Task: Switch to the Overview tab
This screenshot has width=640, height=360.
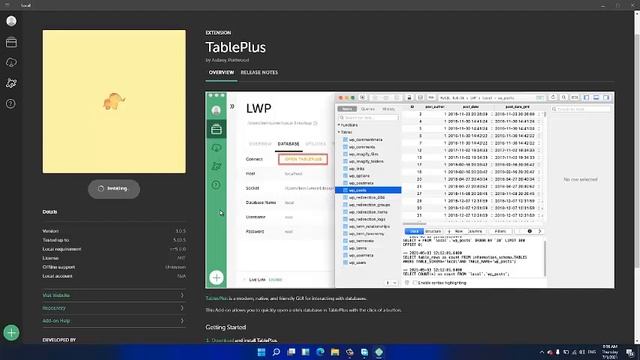Action: click(x=221, y=73)
